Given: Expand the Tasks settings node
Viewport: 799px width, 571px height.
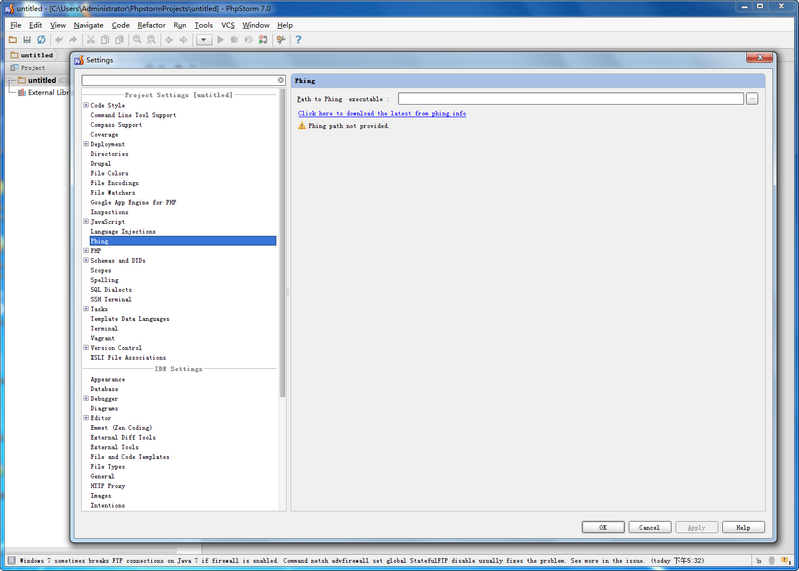Looking at the screenshot, I should tap(86, 309).
